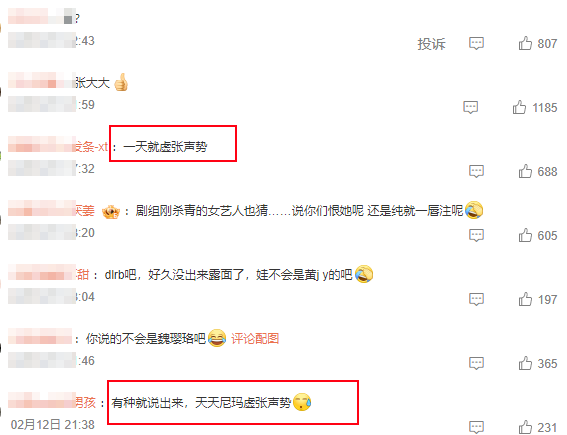This screenshot has width=567, height=435.
Task: Reply to the dlrb吧 comment
Action: point(476,299)
